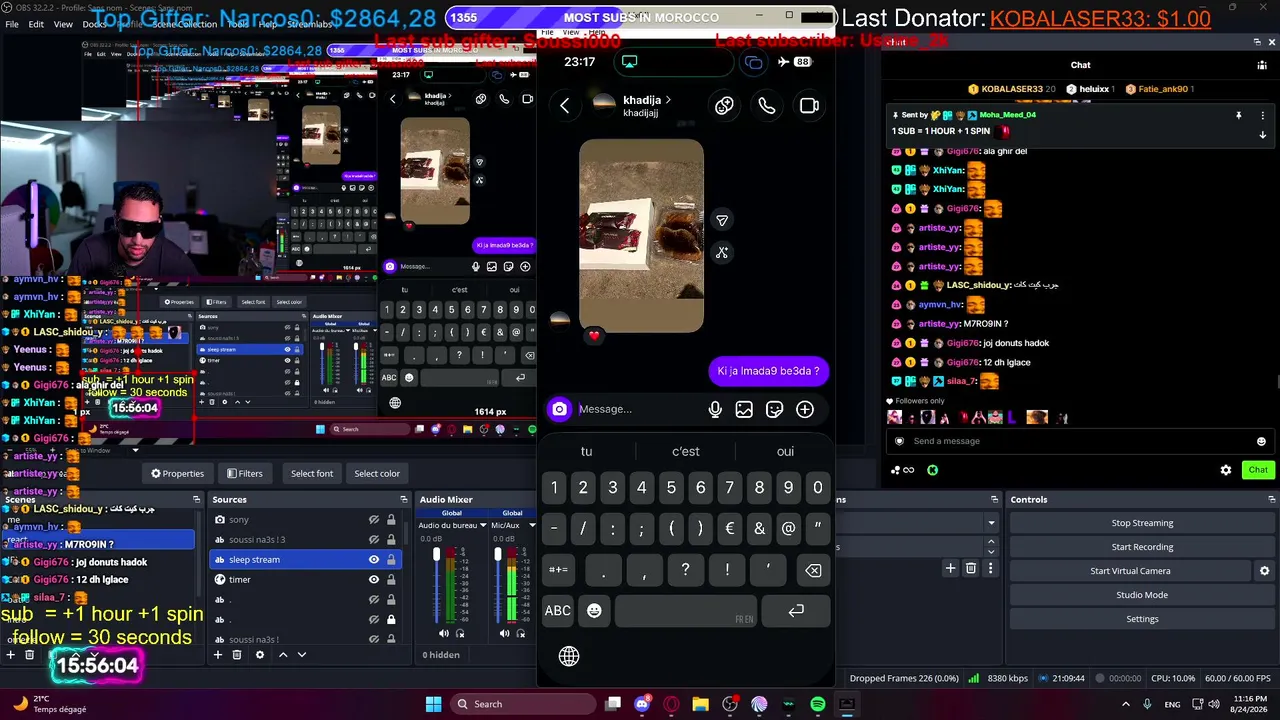Open the khadija profile chevron

[668, 100]
